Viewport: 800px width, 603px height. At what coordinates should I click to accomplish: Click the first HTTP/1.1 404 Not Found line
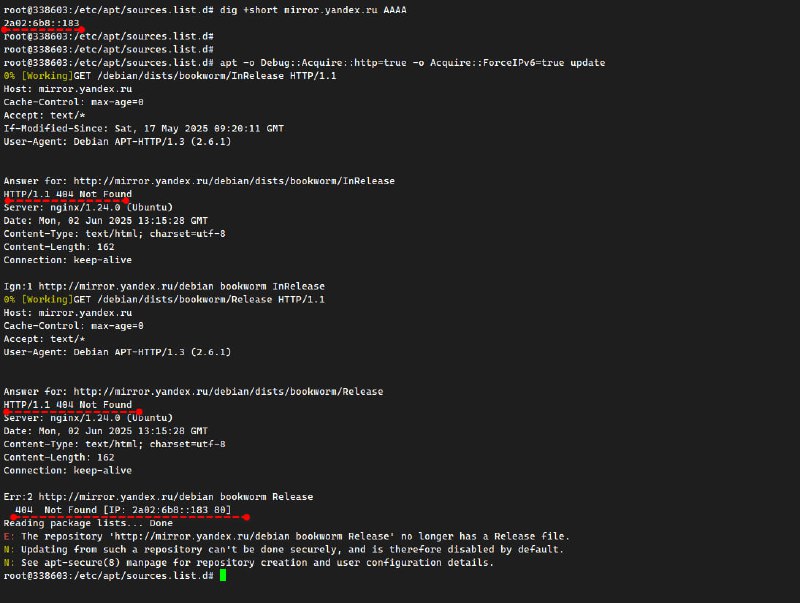[67, 194]
